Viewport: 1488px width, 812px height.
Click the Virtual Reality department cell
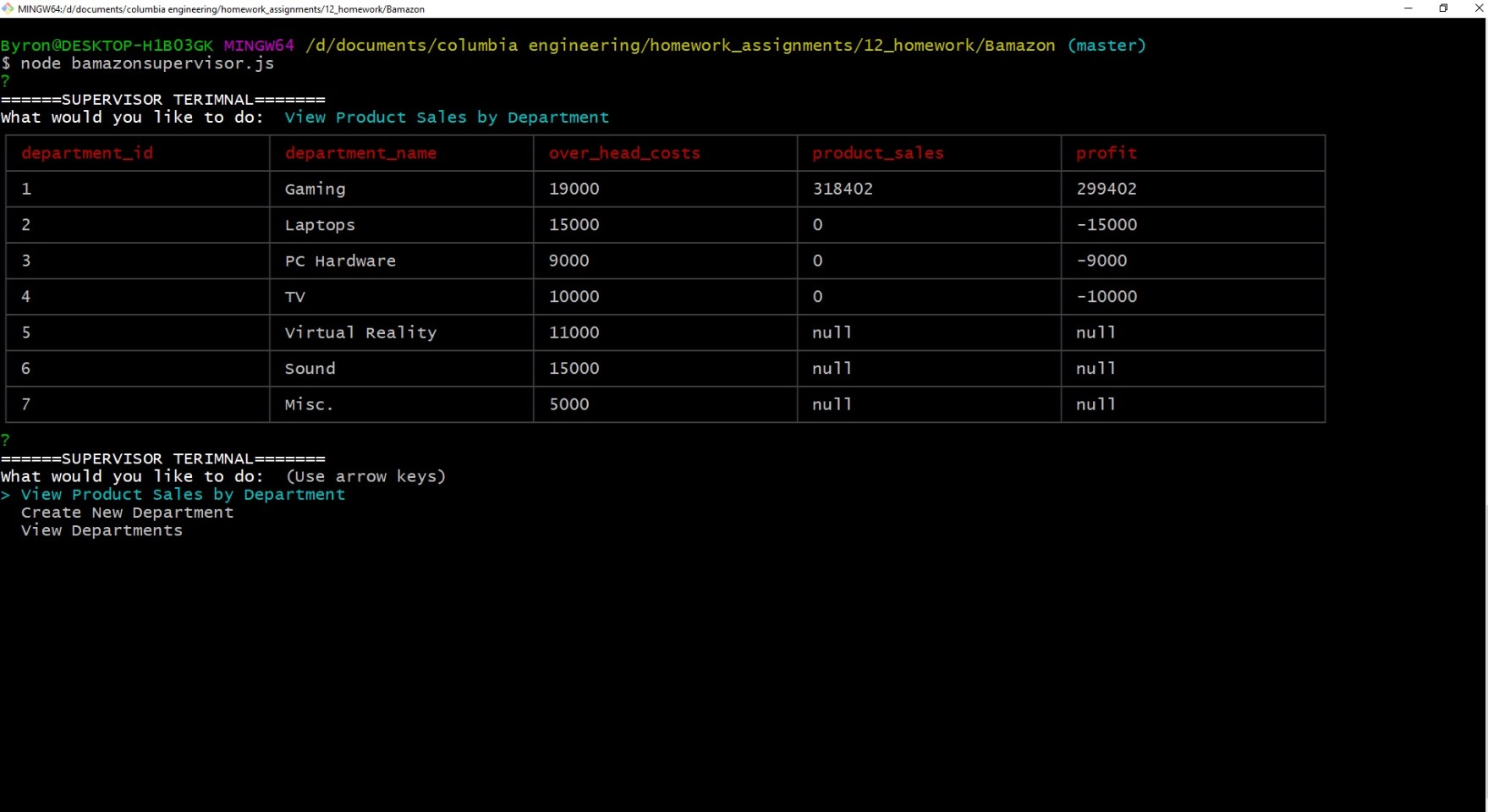click(360, 333)
